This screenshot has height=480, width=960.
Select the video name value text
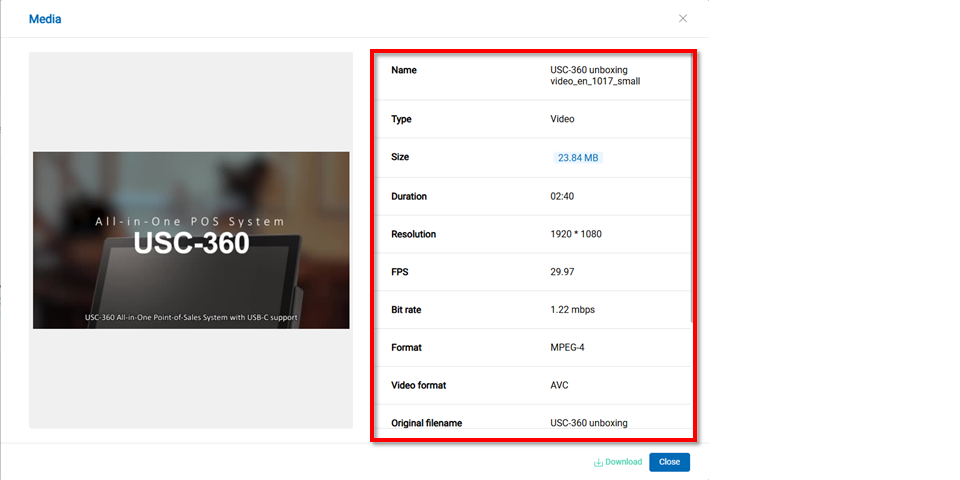[595, 76]
